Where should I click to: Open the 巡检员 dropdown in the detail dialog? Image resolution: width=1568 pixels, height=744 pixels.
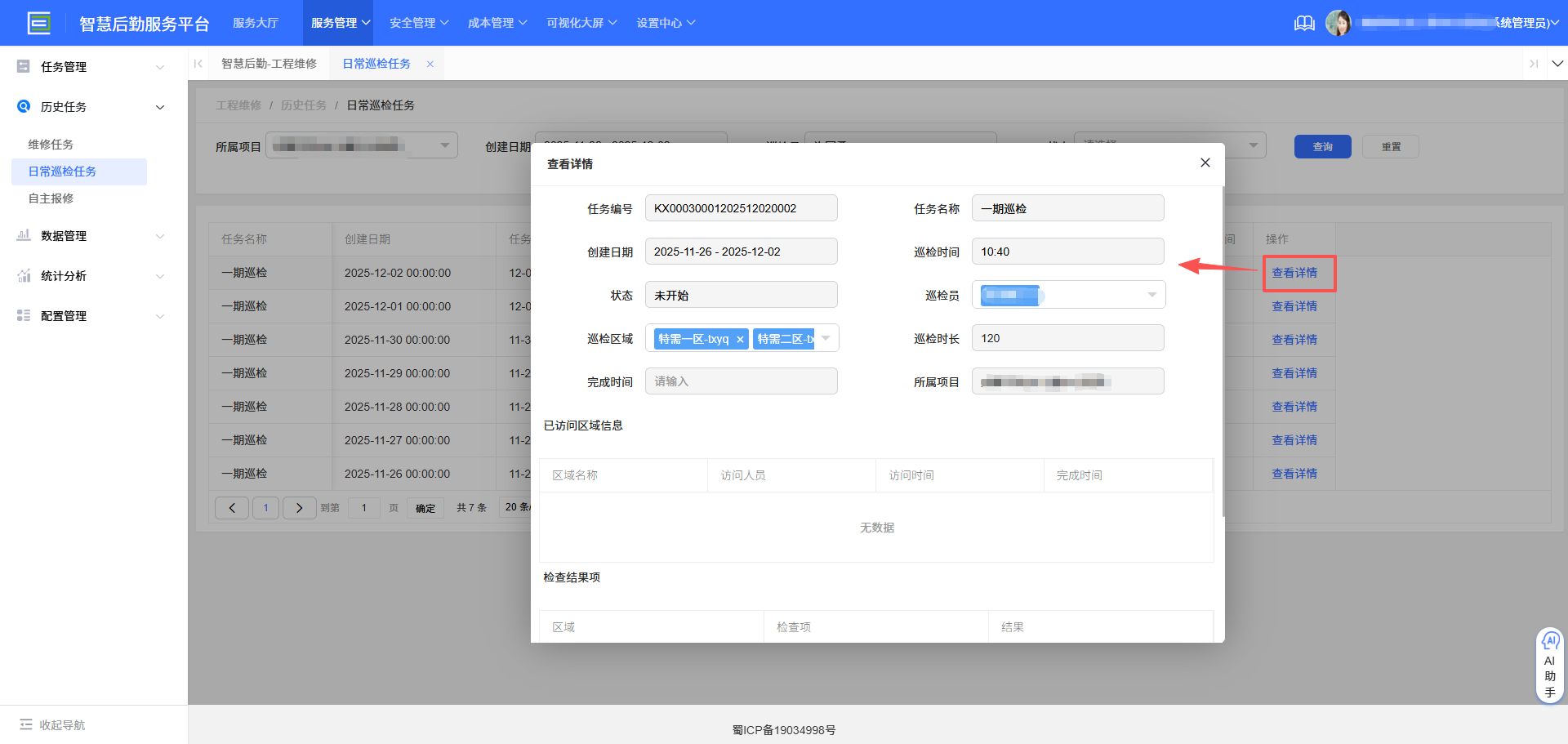tap(1151, 294)
